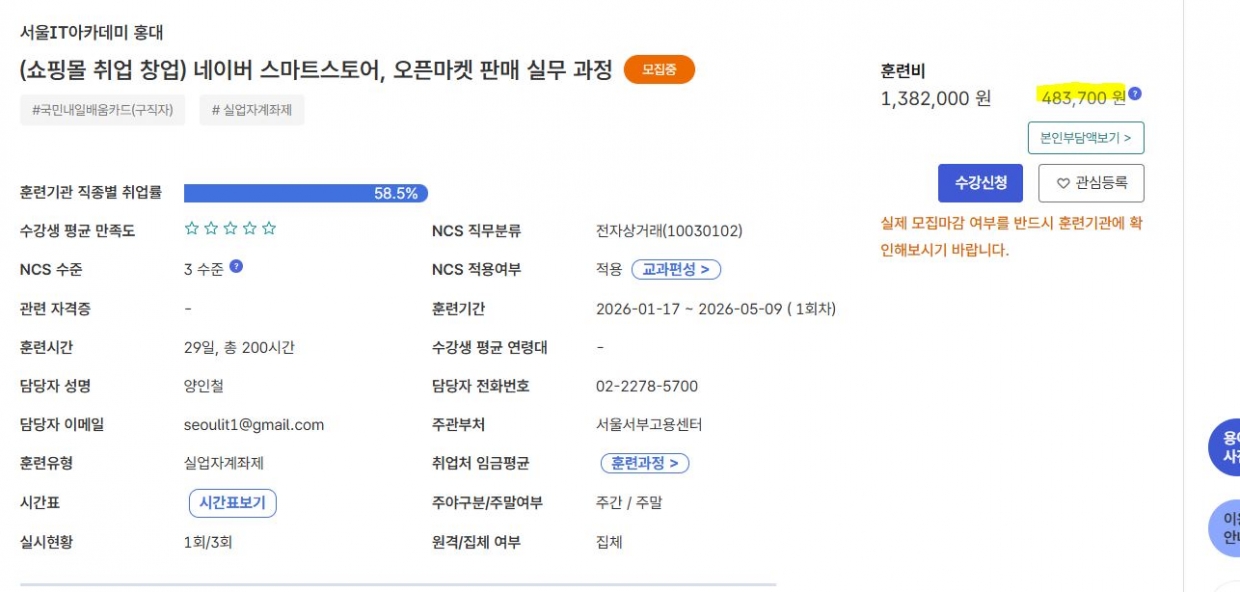The image size is (1240, 592).
Task: Click the 02-2278-5700 phone number
Action: click(647, 386)
